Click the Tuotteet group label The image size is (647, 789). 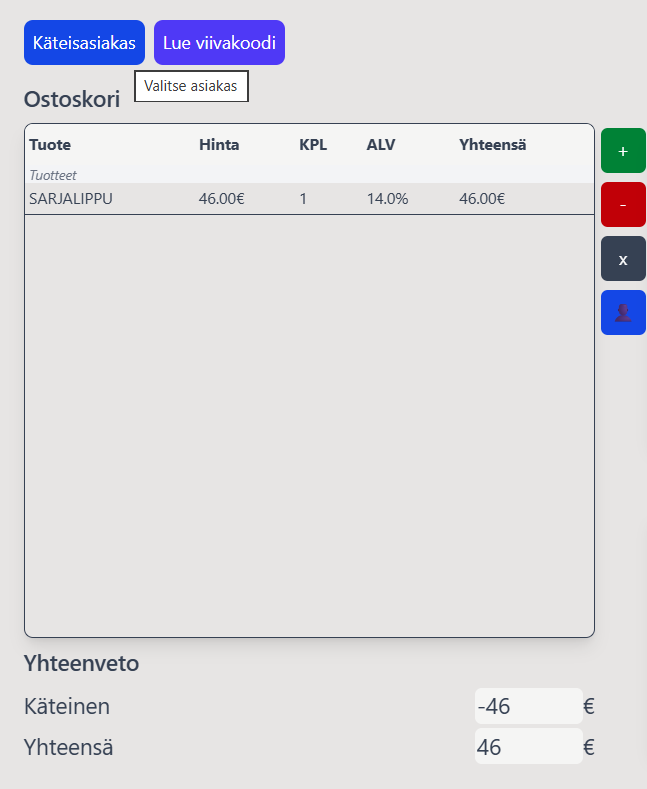53,175
